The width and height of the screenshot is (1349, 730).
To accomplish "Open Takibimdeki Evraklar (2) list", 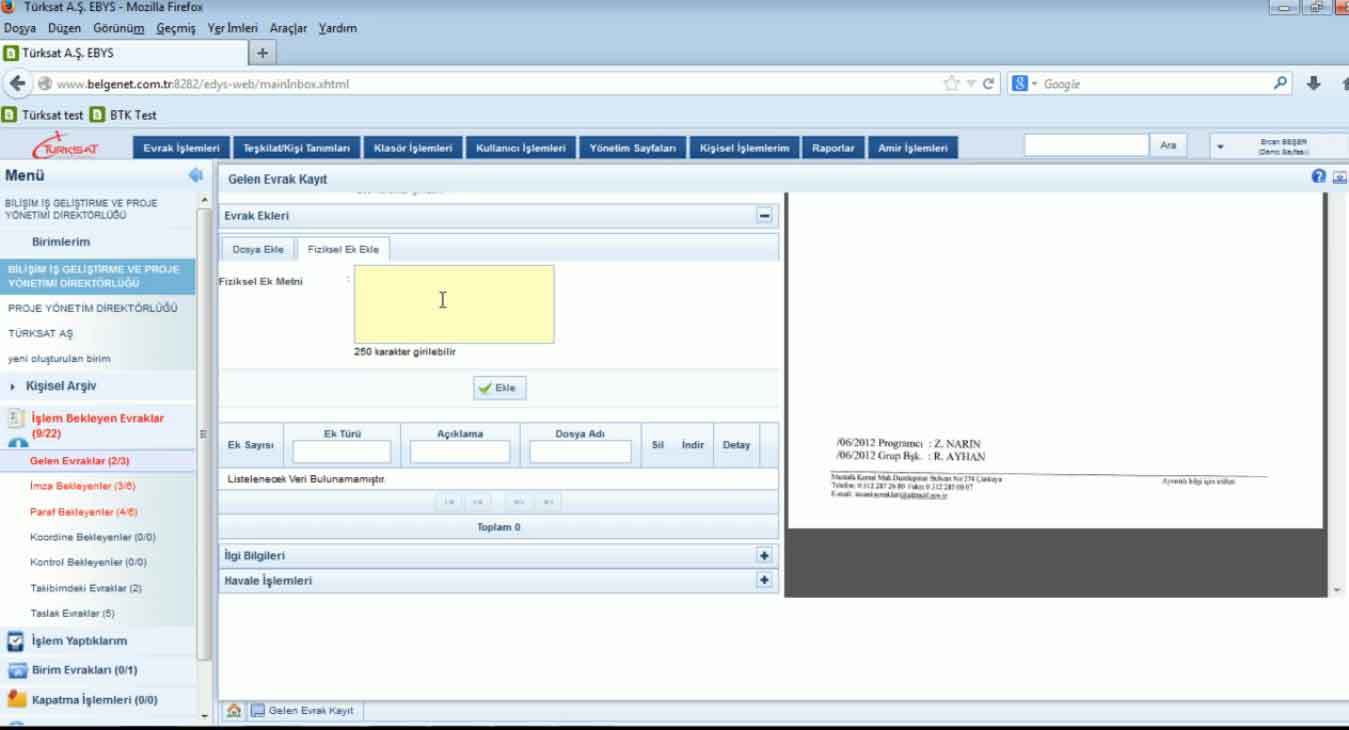I will tap(86, 588).
